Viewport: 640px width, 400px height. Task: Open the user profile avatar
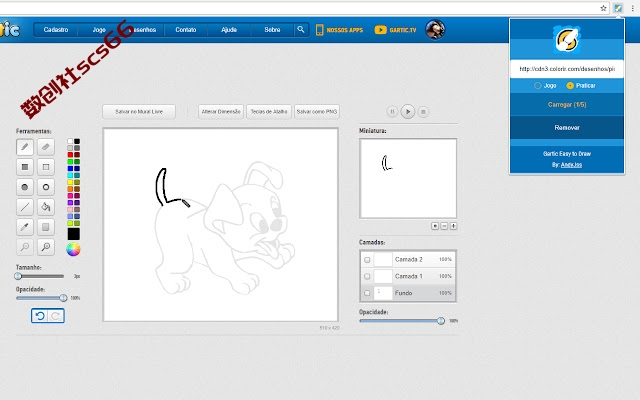click(x=435, y=30)
